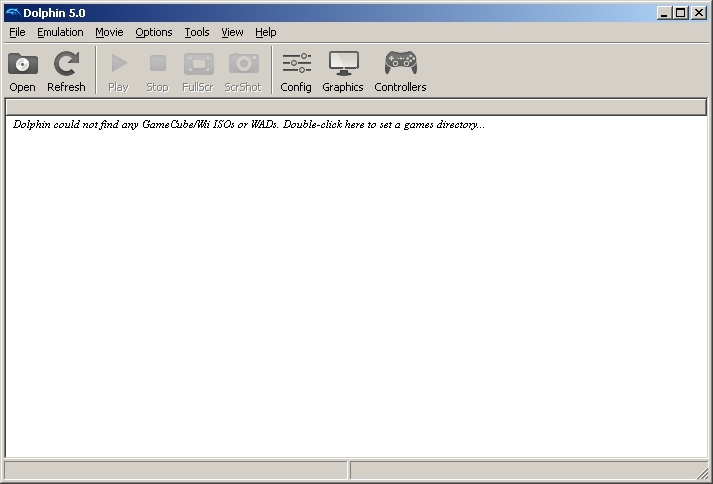Open the Movie menu

pos(109,32)
